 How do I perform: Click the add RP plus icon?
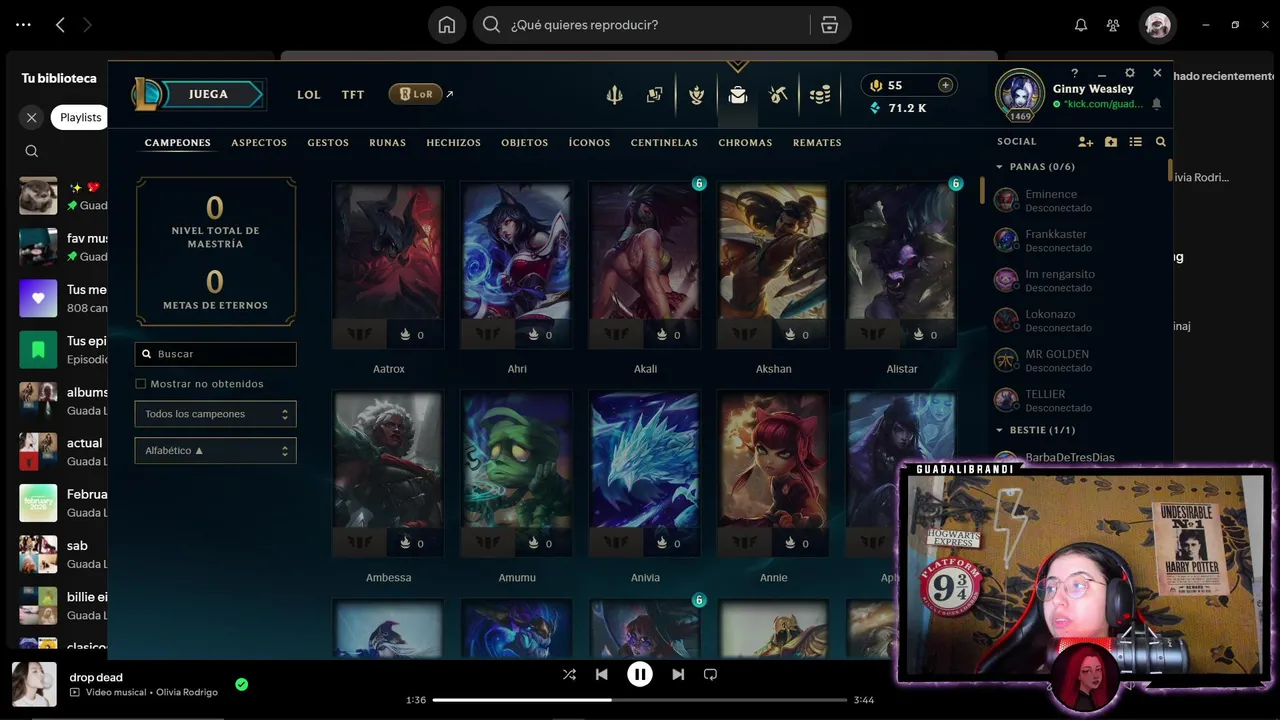click(945, 85)
